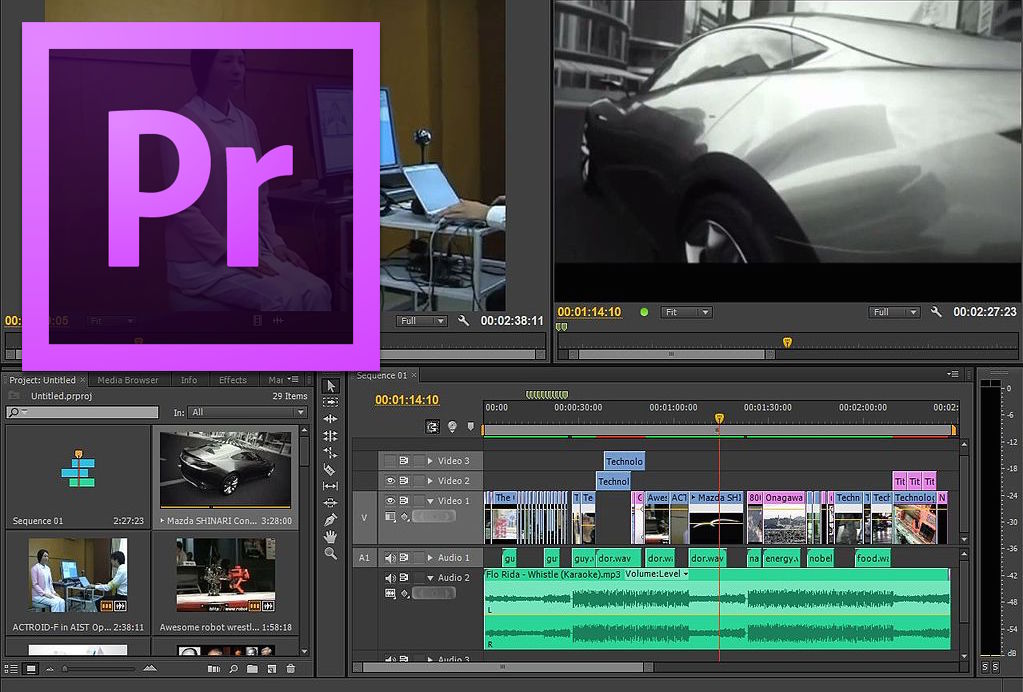The image size is (1023, 692).
Task: Toggle the timeline Snap button
Action: click(432, 427)
